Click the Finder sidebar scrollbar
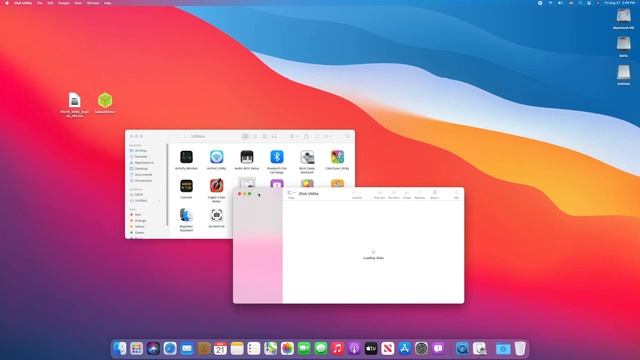This screenshot has width=640, height=360. point(167,184)
